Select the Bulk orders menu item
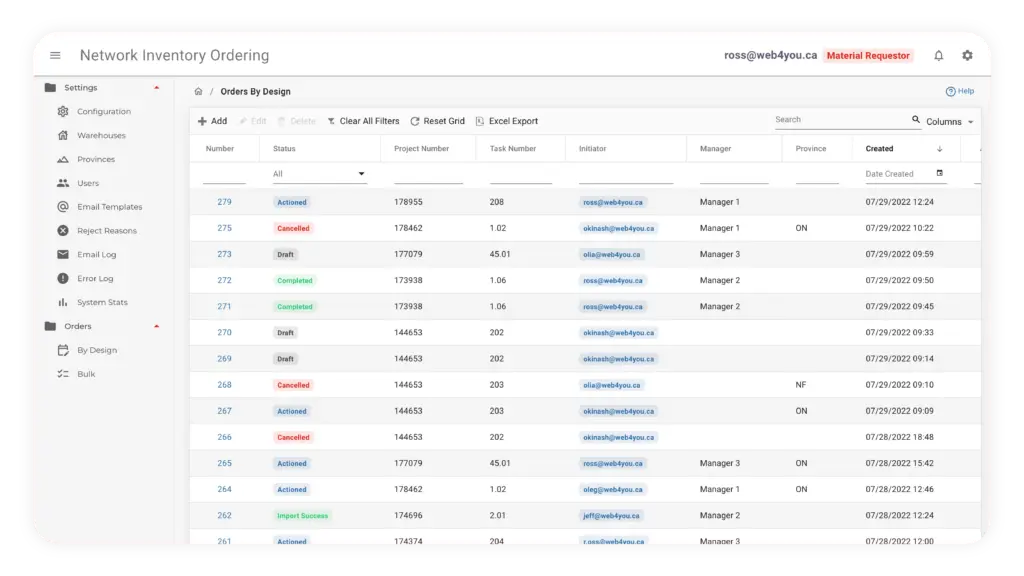 pos(86,374)
